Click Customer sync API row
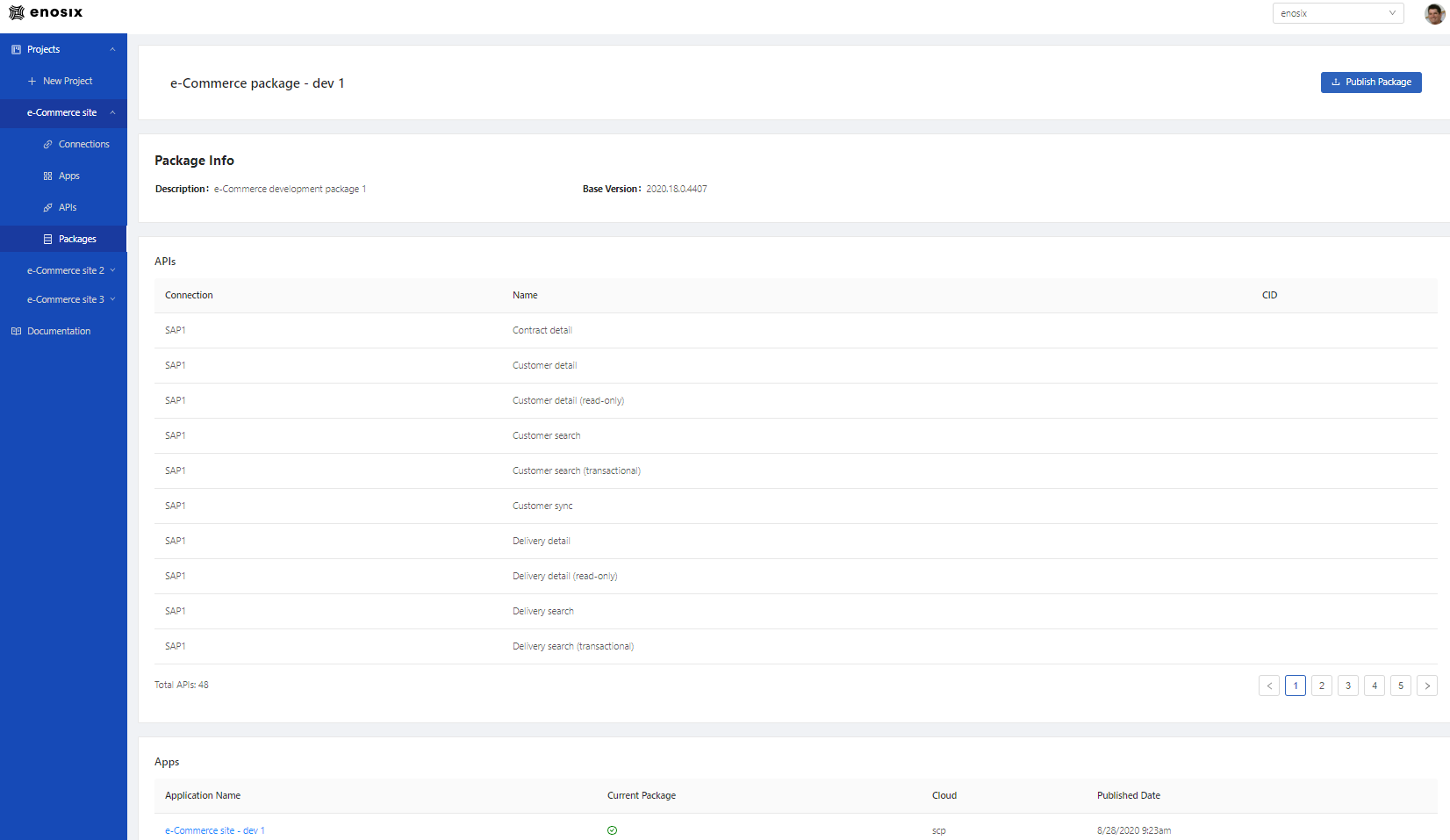This screenshot has width=1450, height=840. point(796,506)
